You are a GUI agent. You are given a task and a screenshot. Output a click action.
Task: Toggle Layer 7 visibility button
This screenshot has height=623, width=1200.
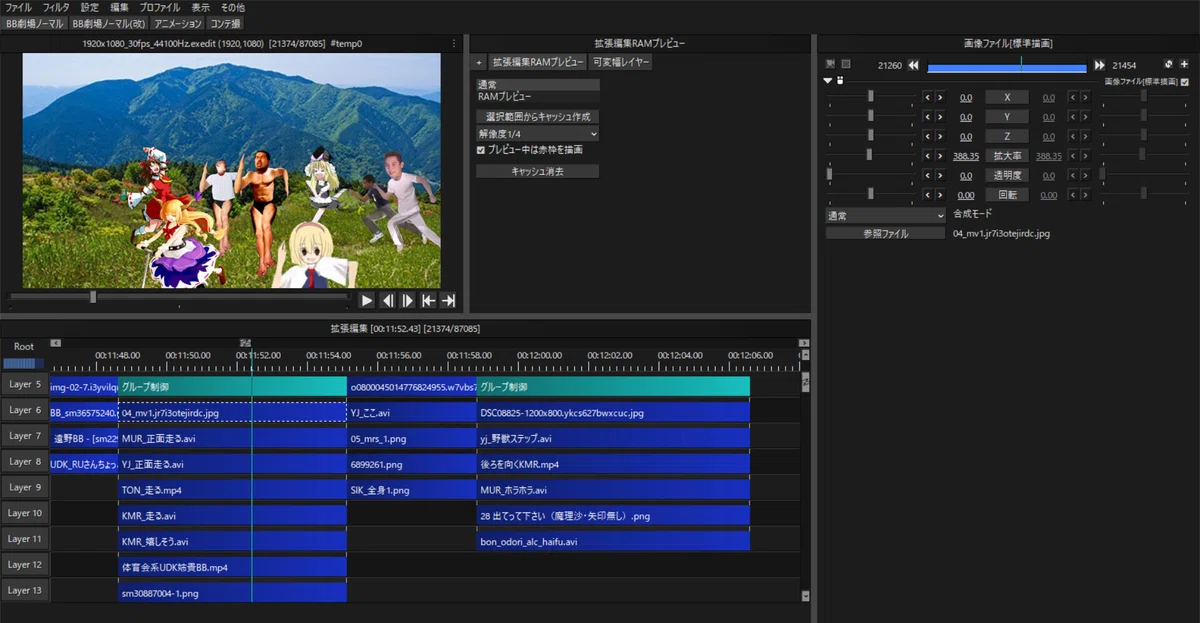pyautogui.click(x=25, y=436)
